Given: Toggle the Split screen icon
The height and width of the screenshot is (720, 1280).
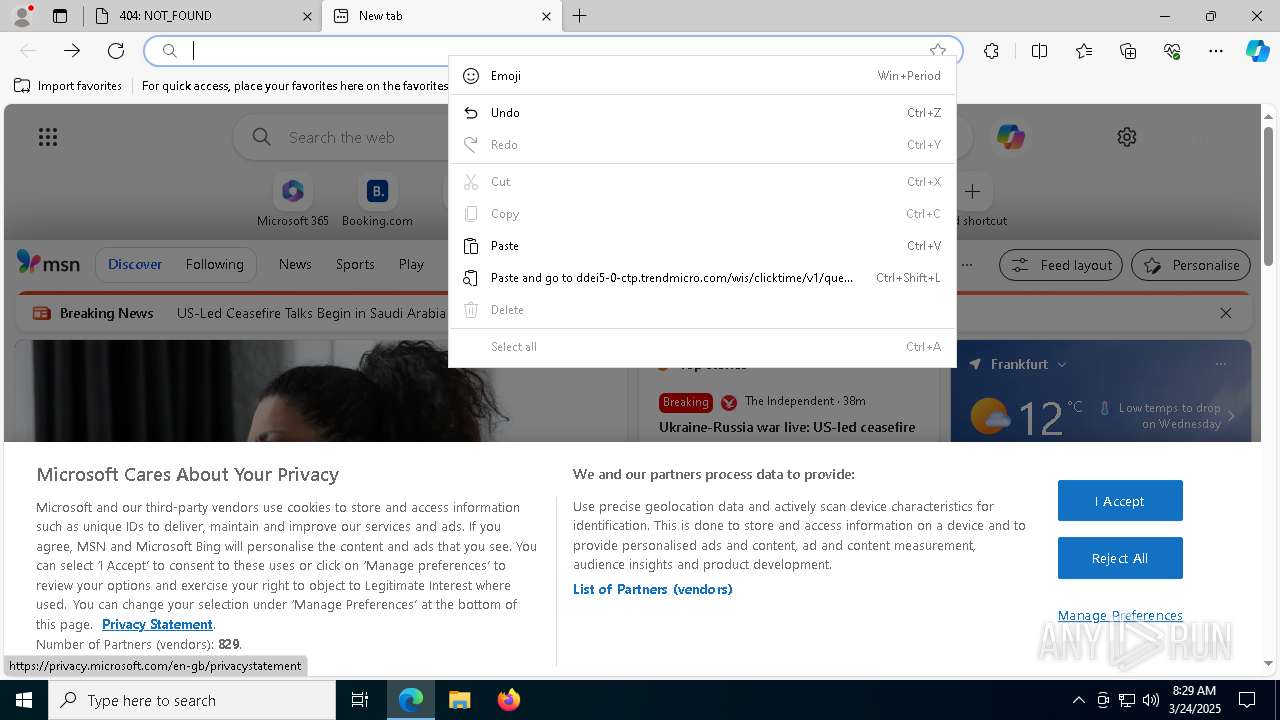Looking at the screenshot, I should [1039, 51].
